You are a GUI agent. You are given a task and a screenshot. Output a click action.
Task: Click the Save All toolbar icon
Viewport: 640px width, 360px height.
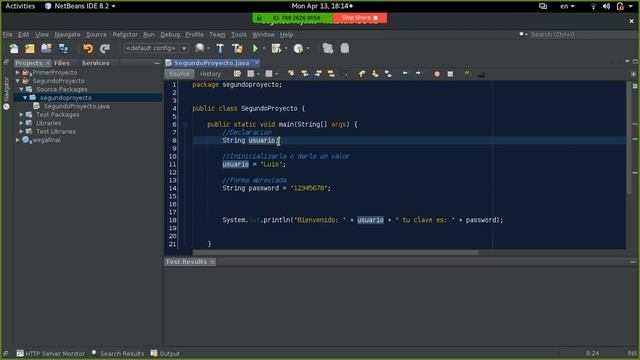click(x=63, y=49)
